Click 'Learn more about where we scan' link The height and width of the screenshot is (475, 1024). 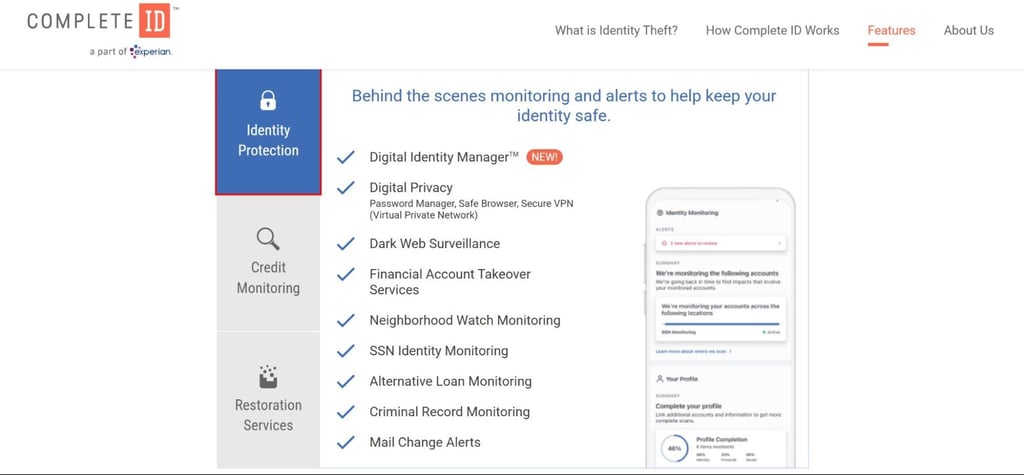coord(694,352)
